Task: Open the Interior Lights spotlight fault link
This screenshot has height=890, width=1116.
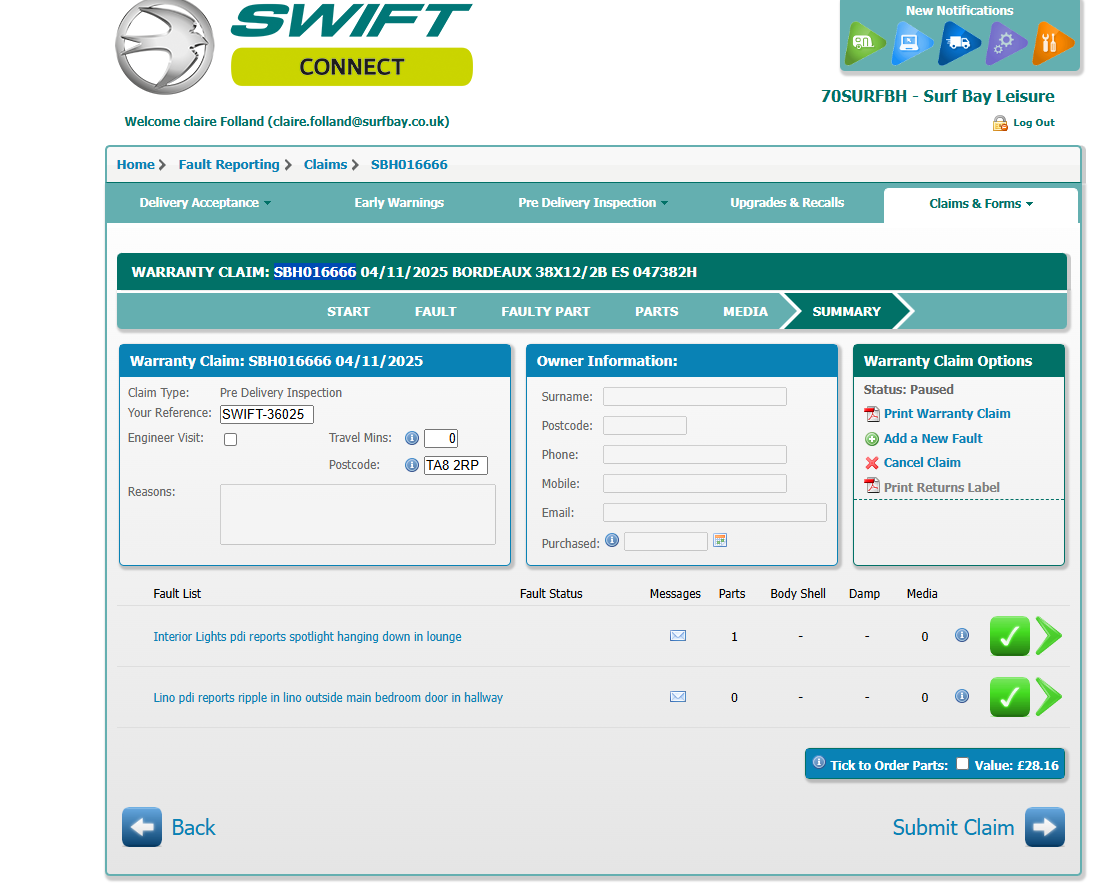Action: (307, 637)
